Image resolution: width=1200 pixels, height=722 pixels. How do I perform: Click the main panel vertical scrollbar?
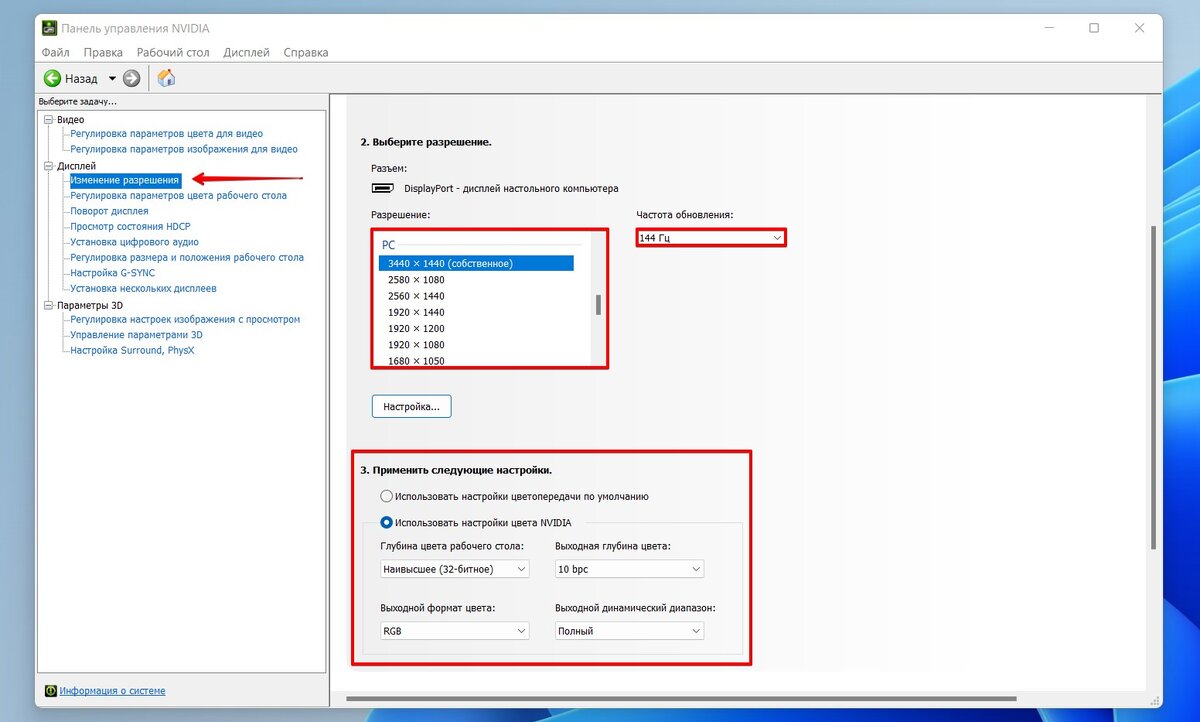point(1152,387)
